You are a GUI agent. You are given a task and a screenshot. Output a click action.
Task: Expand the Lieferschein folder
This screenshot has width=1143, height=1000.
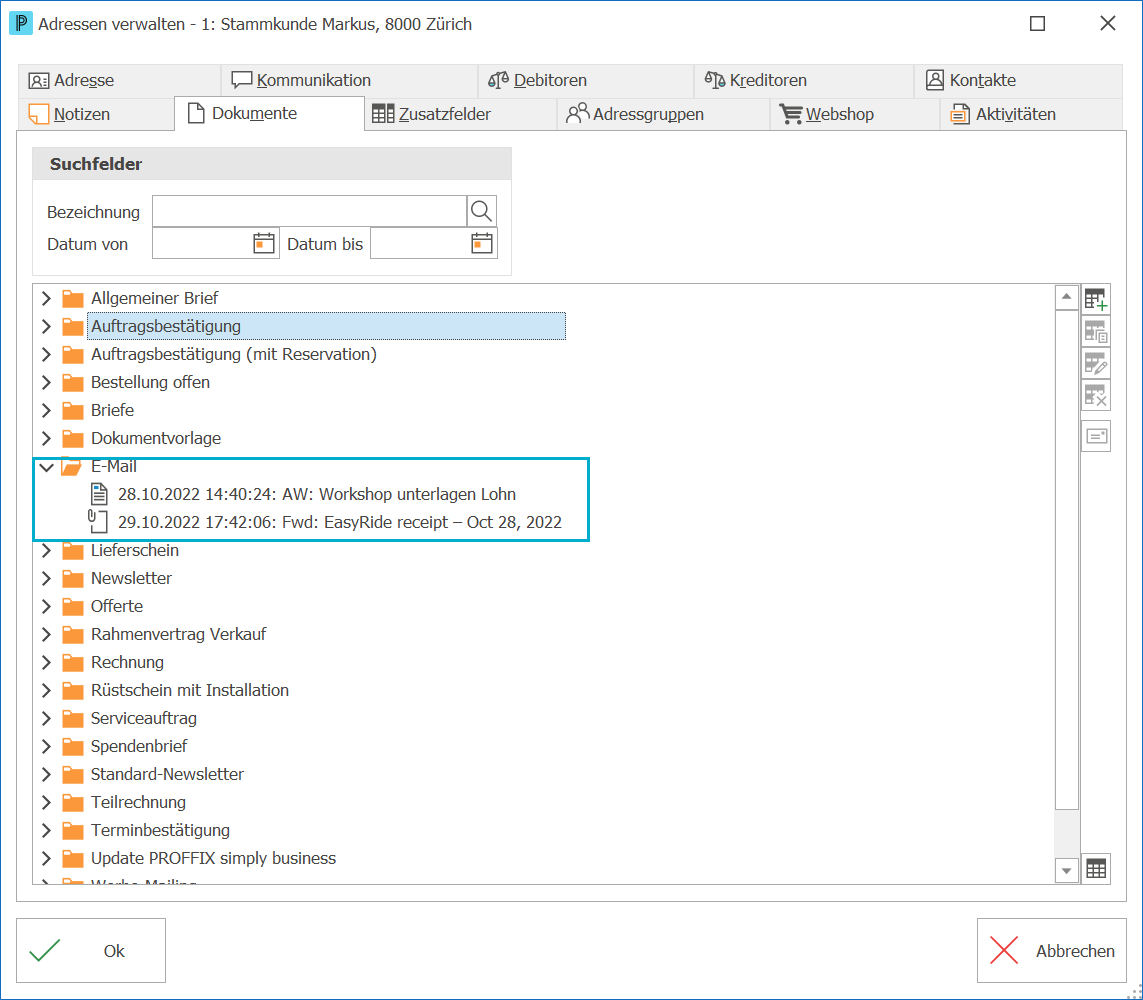(47, 550)
